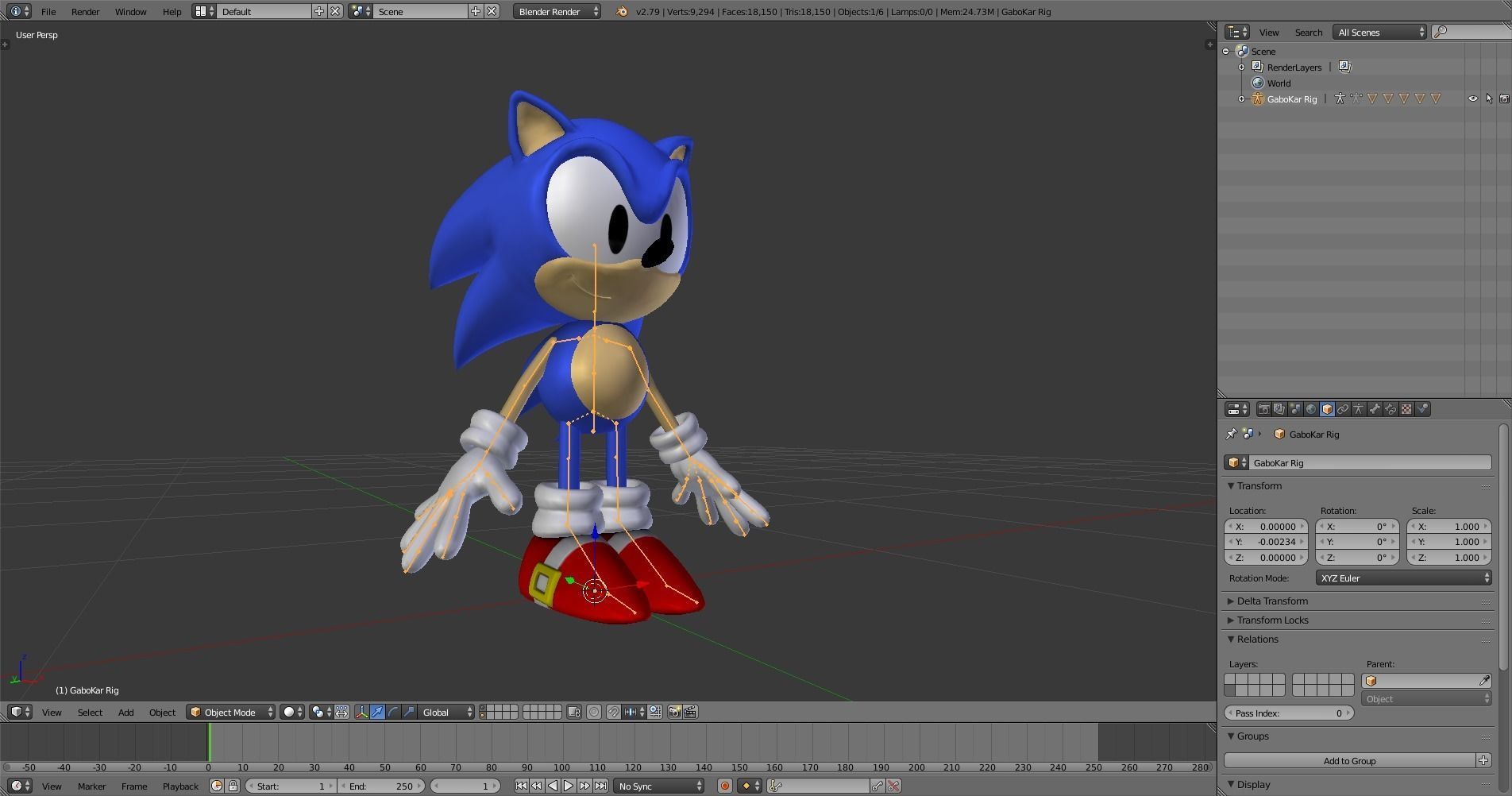
Task: Pin the properties context with the pushpin icon
Action: [x=1232, y=434]
